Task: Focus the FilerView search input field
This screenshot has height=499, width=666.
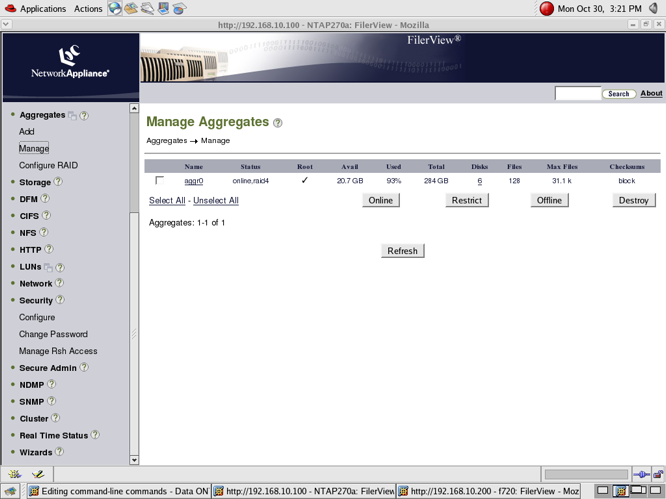Action: (578, 93)
